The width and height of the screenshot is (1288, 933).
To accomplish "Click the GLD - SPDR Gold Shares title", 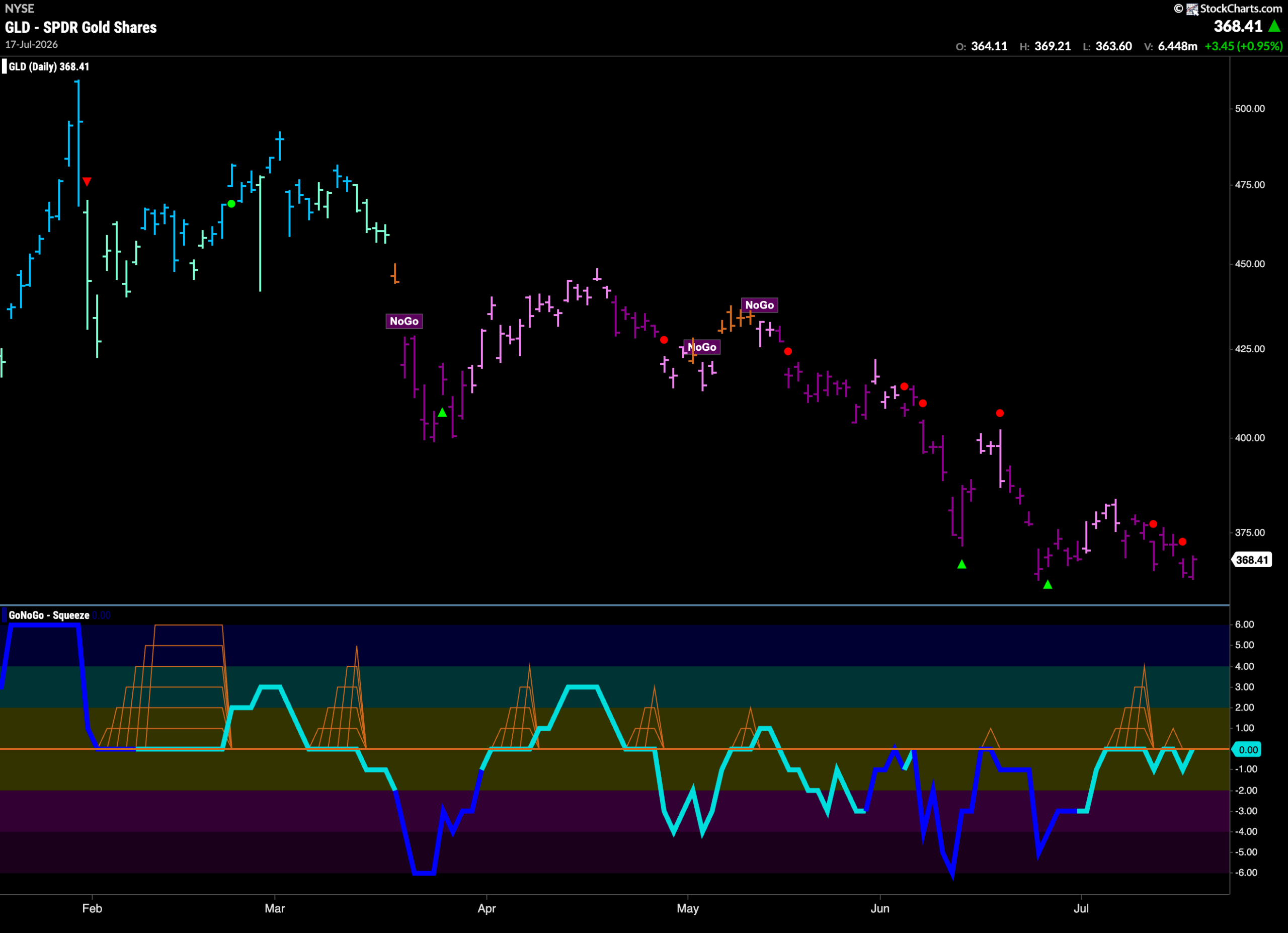I will click(80, 27).
